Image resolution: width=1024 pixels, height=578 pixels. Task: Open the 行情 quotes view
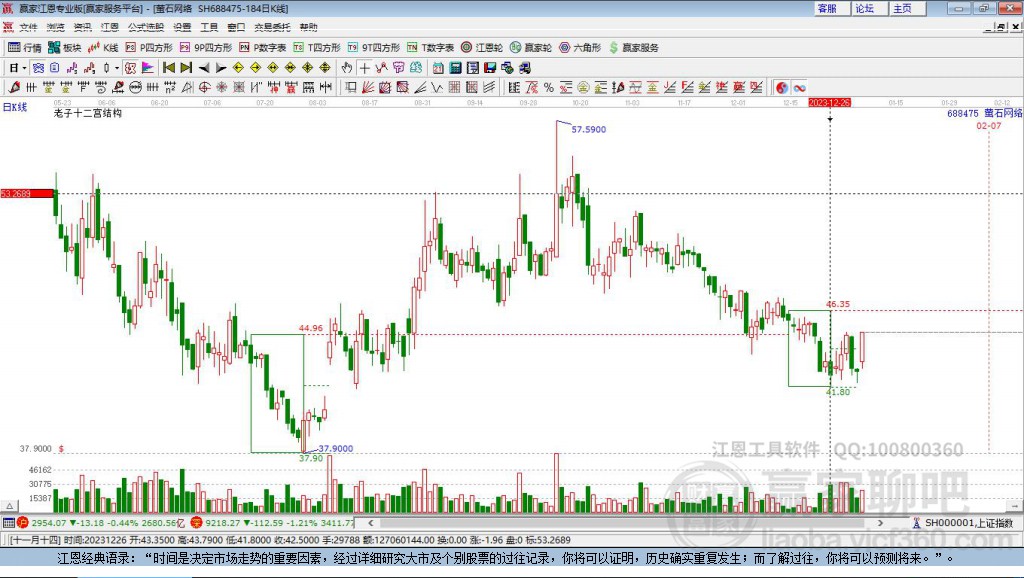click(25, 48)
